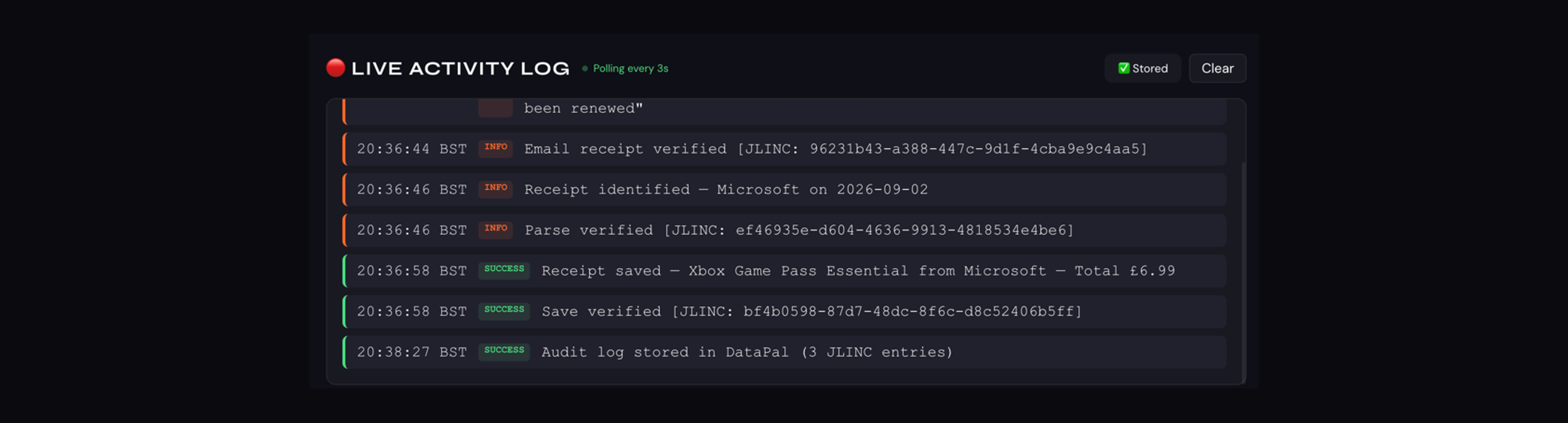Screen dimensions: 1568x423
Task: Click the INFO badge on Receipt identified row
Action: click(495, 189)
